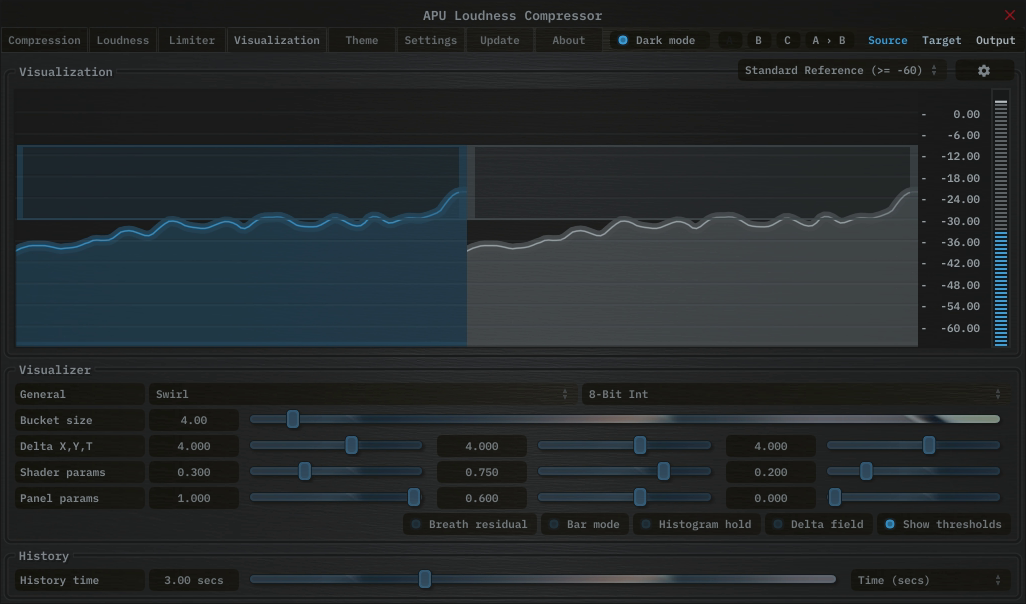Close the APU Loudness Compressor window
This screenshot has height=604, width=1026.
click(1009, 15)
